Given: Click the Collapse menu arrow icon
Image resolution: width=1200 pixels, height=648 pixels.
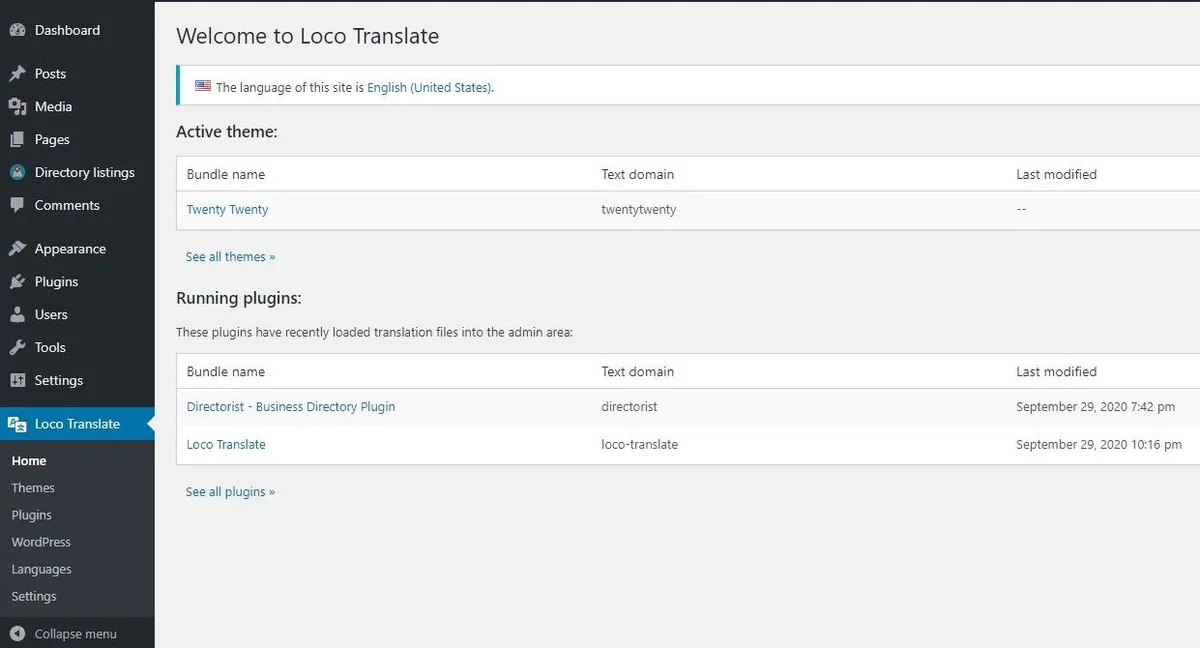Looking at the screenshot, I should [x=17, y=634].
